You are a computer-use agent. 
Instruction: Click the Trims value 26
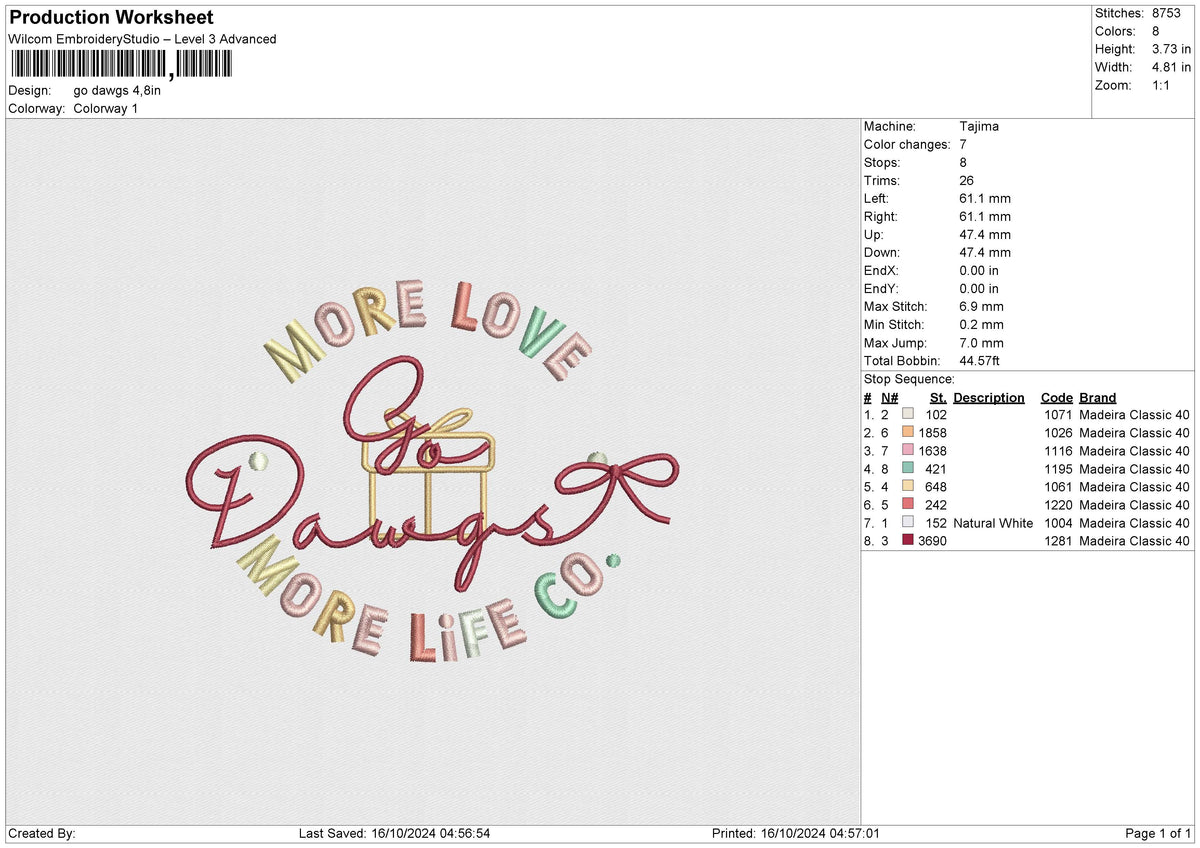point(966,181)
